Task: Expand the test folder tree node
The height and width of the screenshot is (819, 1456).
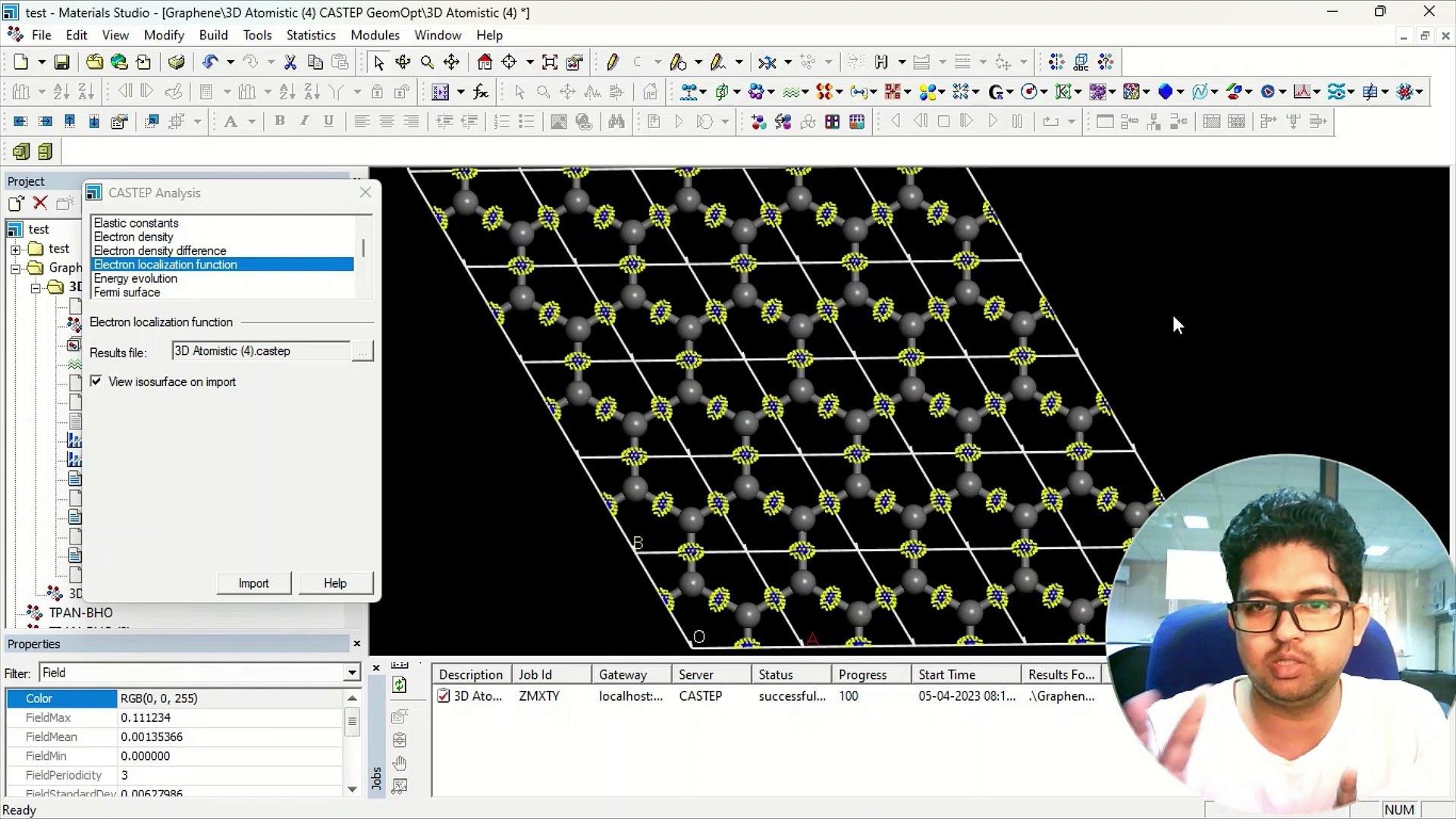Action: point(15,249)
